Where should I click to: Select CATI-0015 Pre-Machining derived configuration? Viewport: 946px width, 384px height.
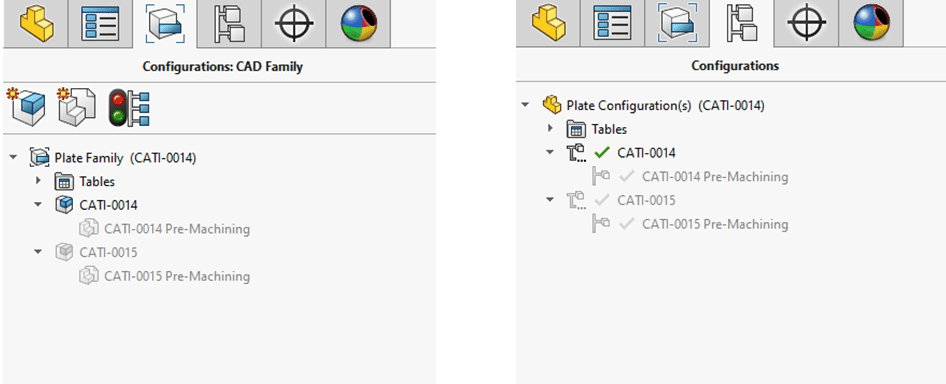(x=715, y=224)
